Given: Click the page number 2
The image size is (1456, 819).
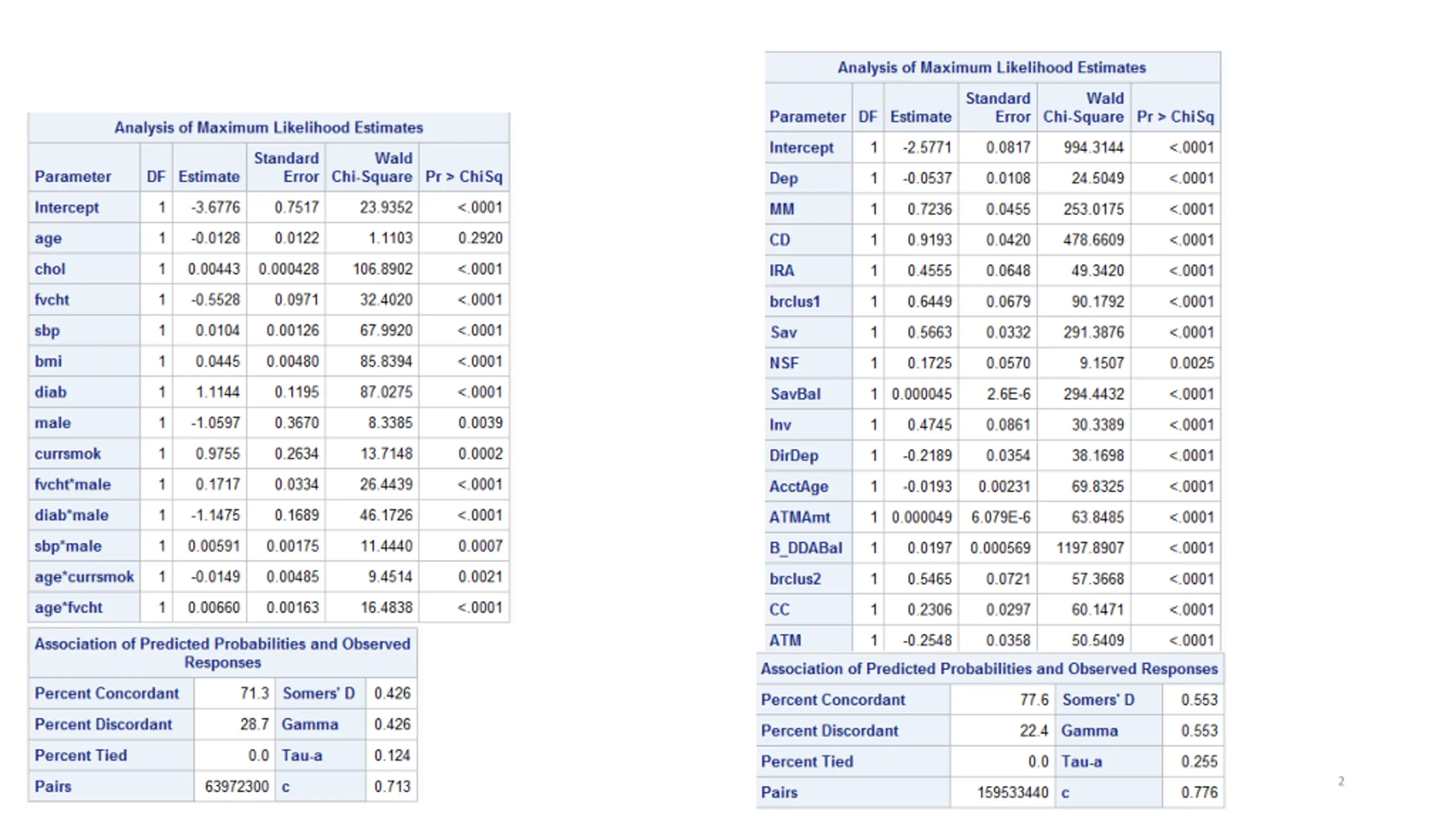Looking at the screenshot, I should coord(1341,781).
